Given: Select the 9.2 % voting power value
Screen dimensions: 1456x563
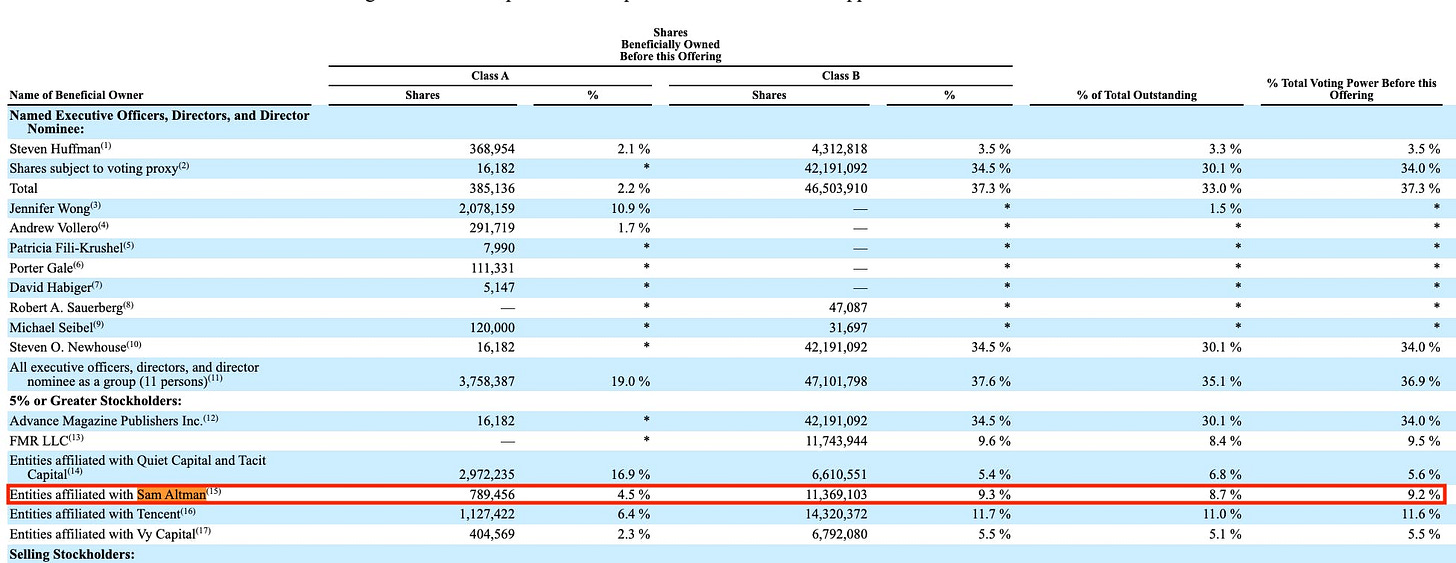Looking at the screenshot, I should (x=1424, y=494).
